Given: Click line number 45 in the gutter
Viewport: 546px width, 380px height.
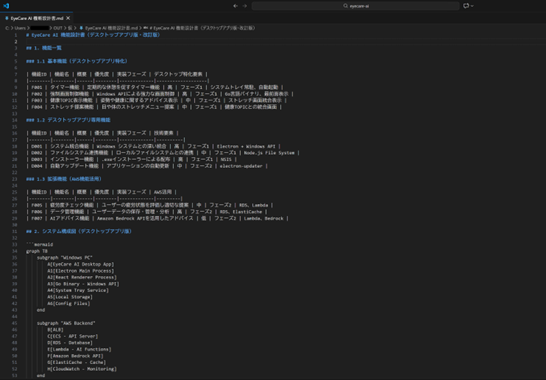Looking at the screenshot, I should (15, 323).
